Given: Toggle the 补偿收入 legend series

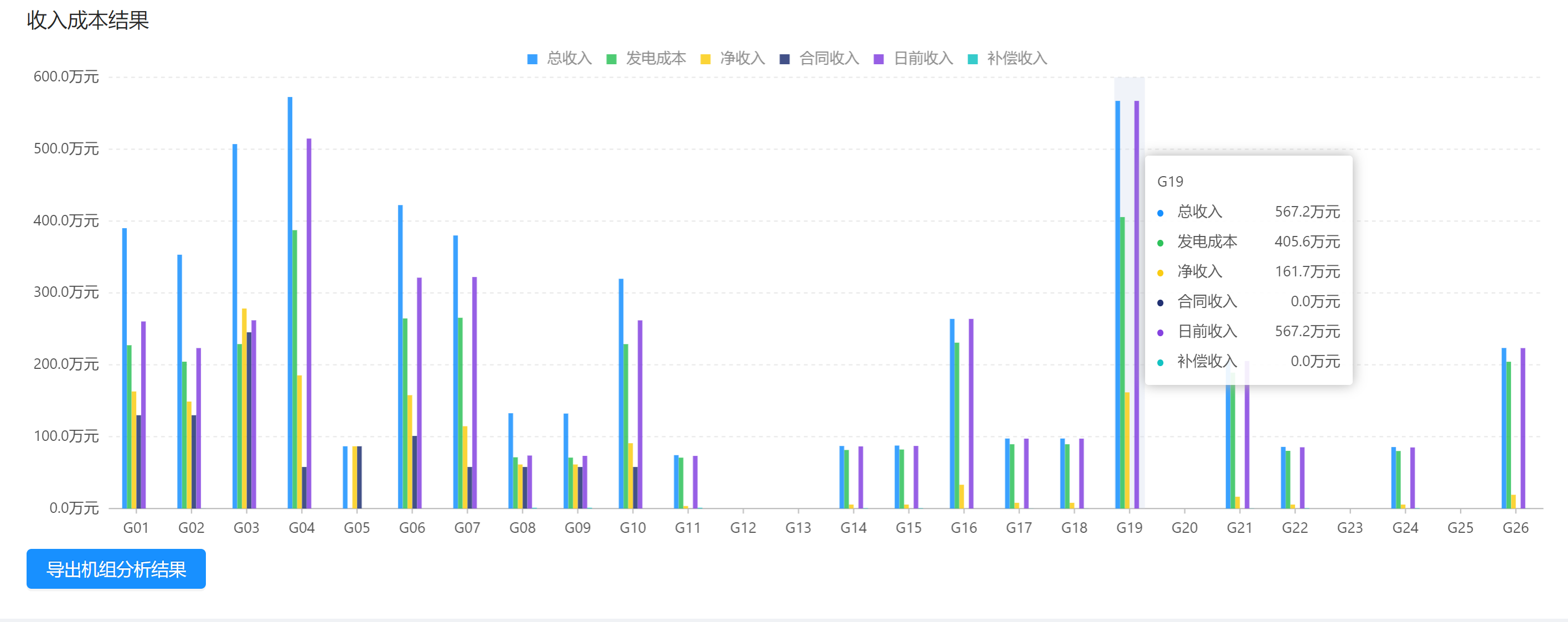Looking at the screenshot, I should click(x=1007, y=59).
